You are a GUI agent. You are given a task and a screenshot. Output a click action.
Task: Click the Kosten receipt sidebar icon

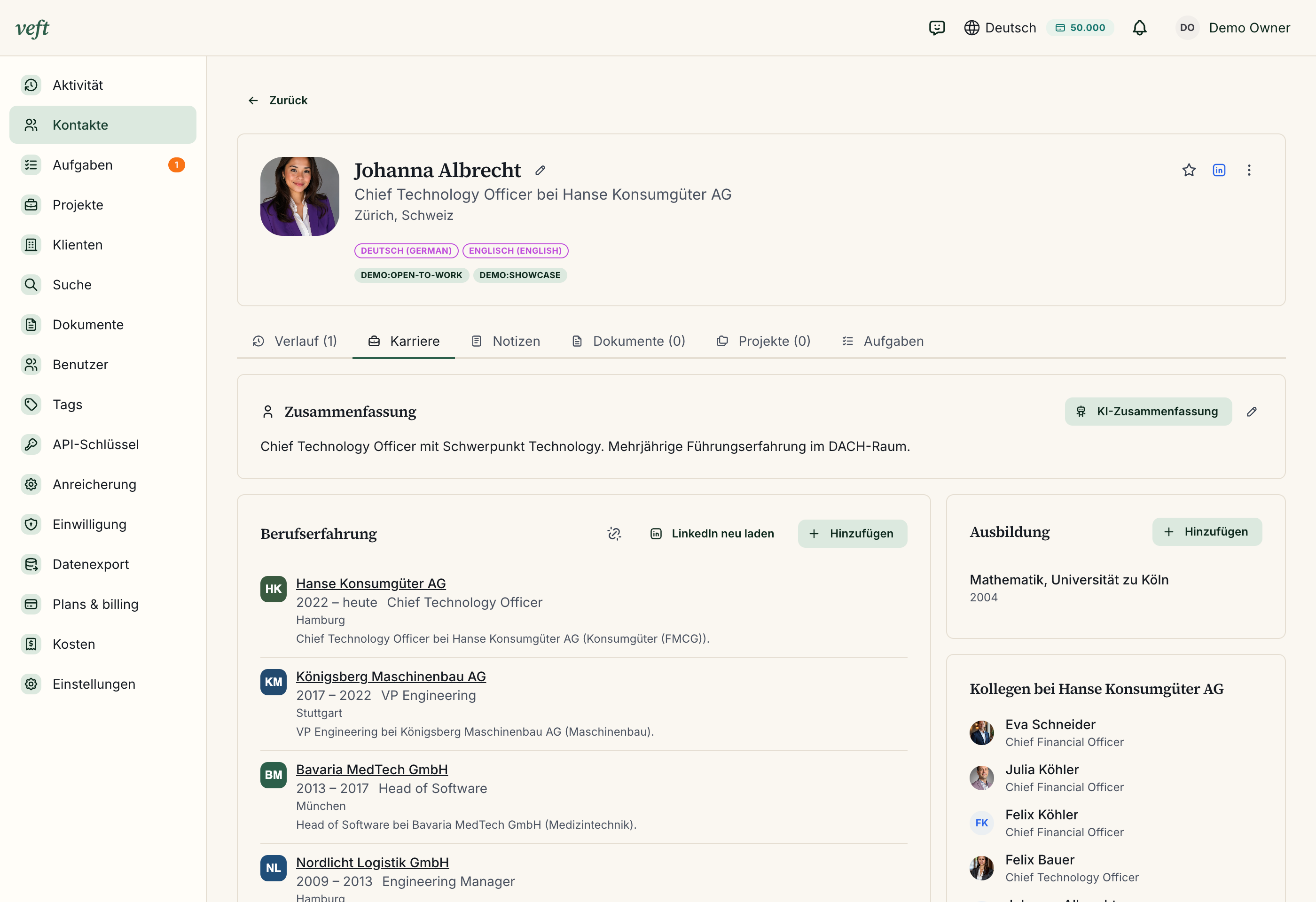click(x=31, y=644)
